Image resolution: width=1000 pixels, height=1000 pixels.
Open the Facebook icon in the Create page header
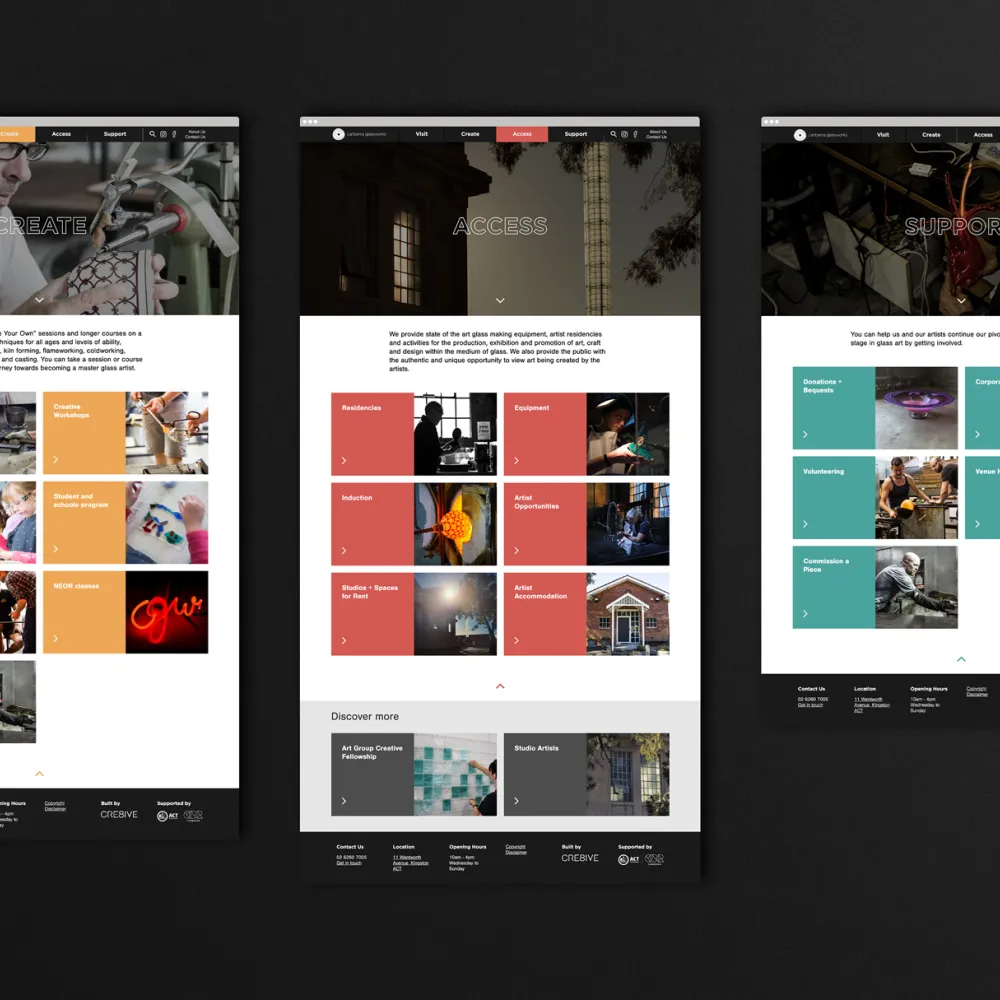[174, 134]
